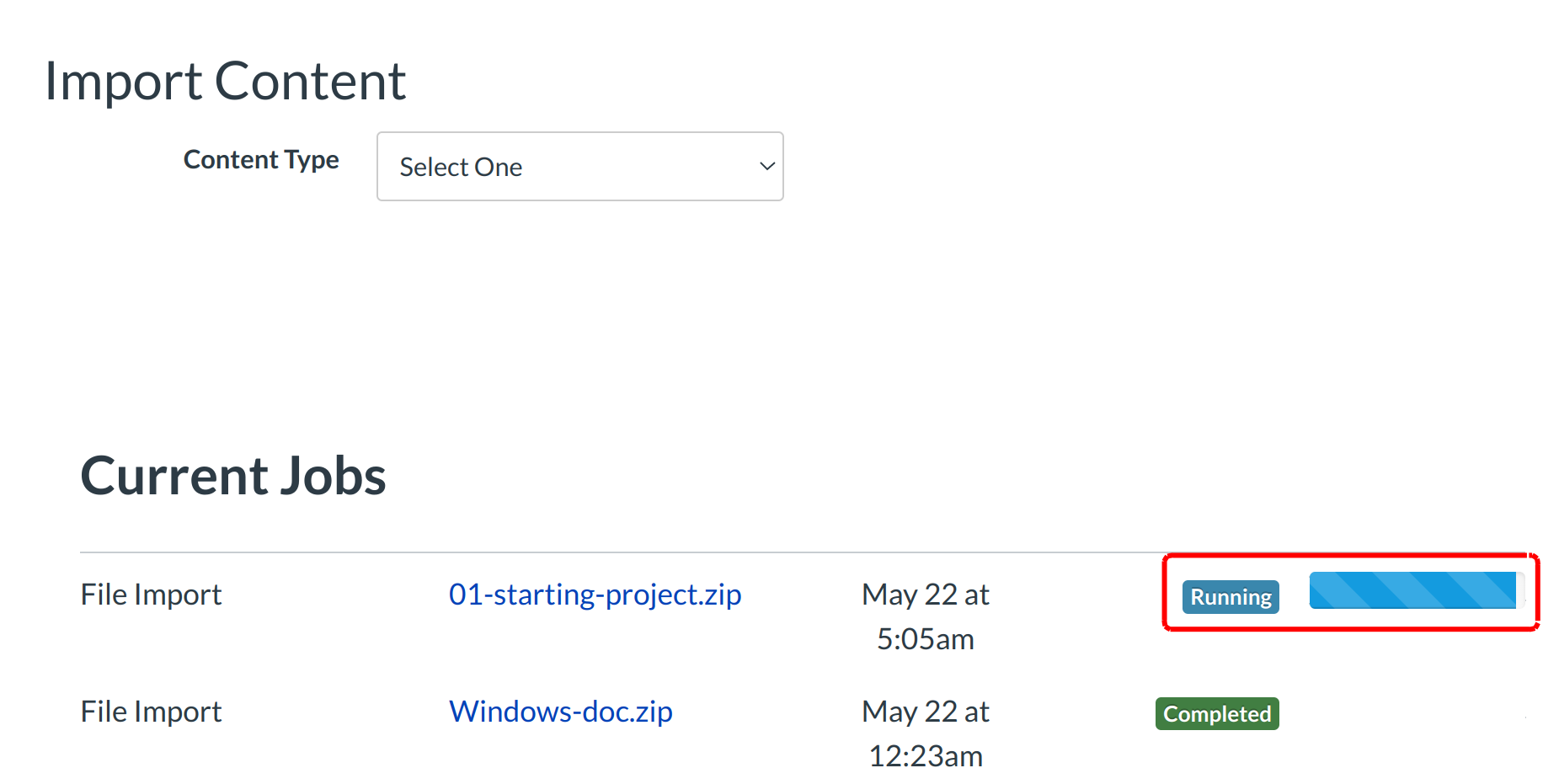Click 'May 22 at' above 12:23am
The image size is (1559, 784).
(x=925, y=712)
